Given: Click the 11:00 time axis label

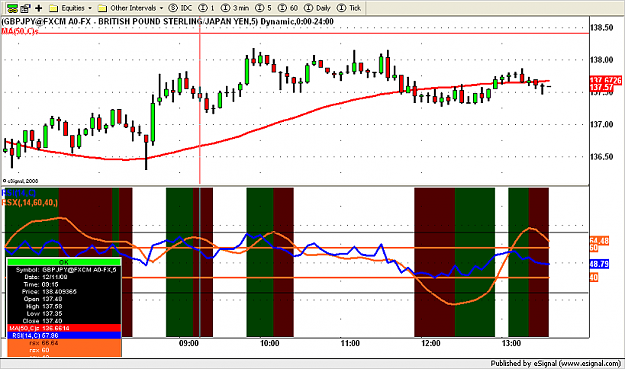Looking at the screenshot, I should (350, 343).
